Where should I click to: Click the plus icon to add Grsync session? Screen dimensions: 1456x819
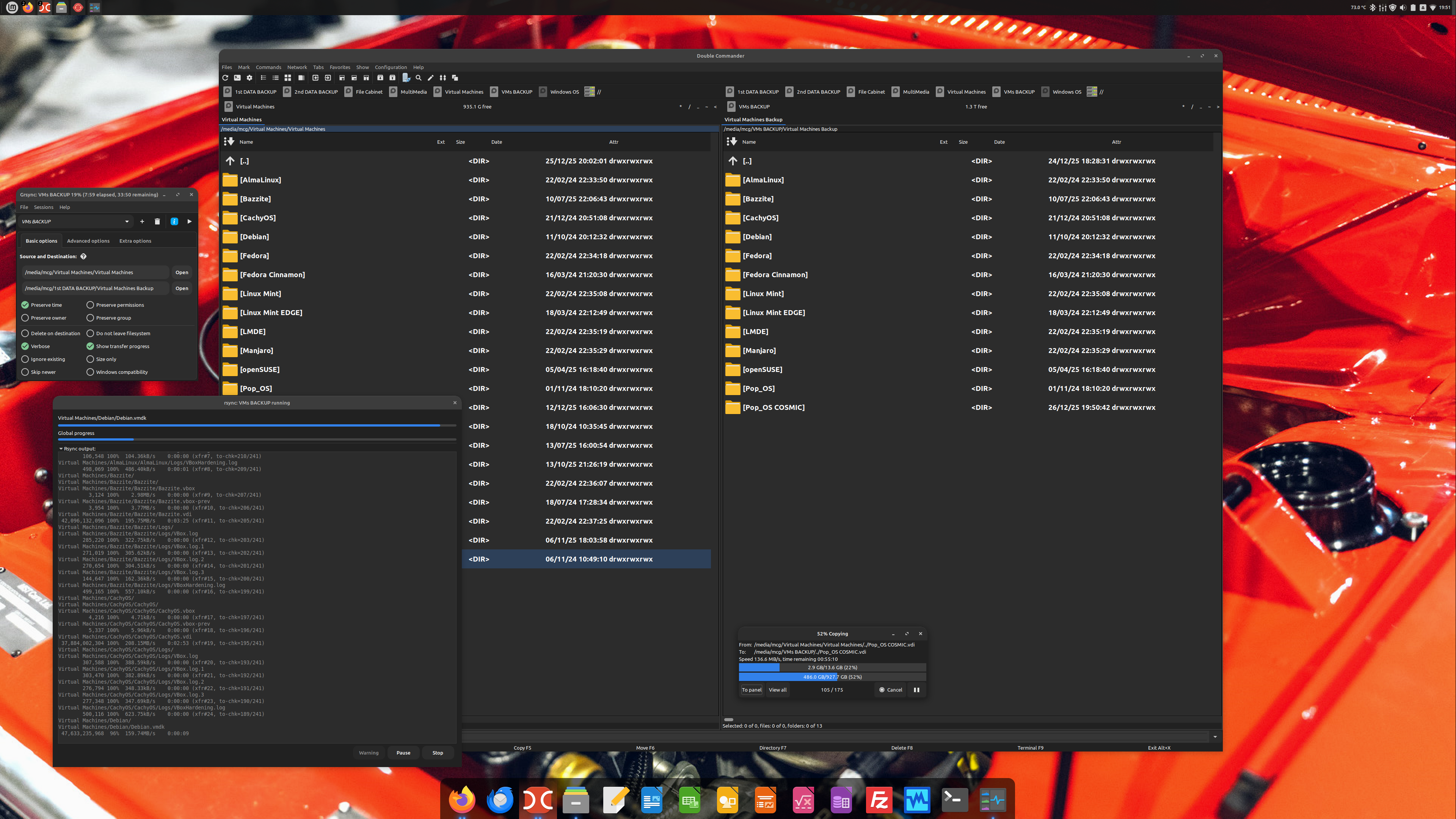pos(142,221)
